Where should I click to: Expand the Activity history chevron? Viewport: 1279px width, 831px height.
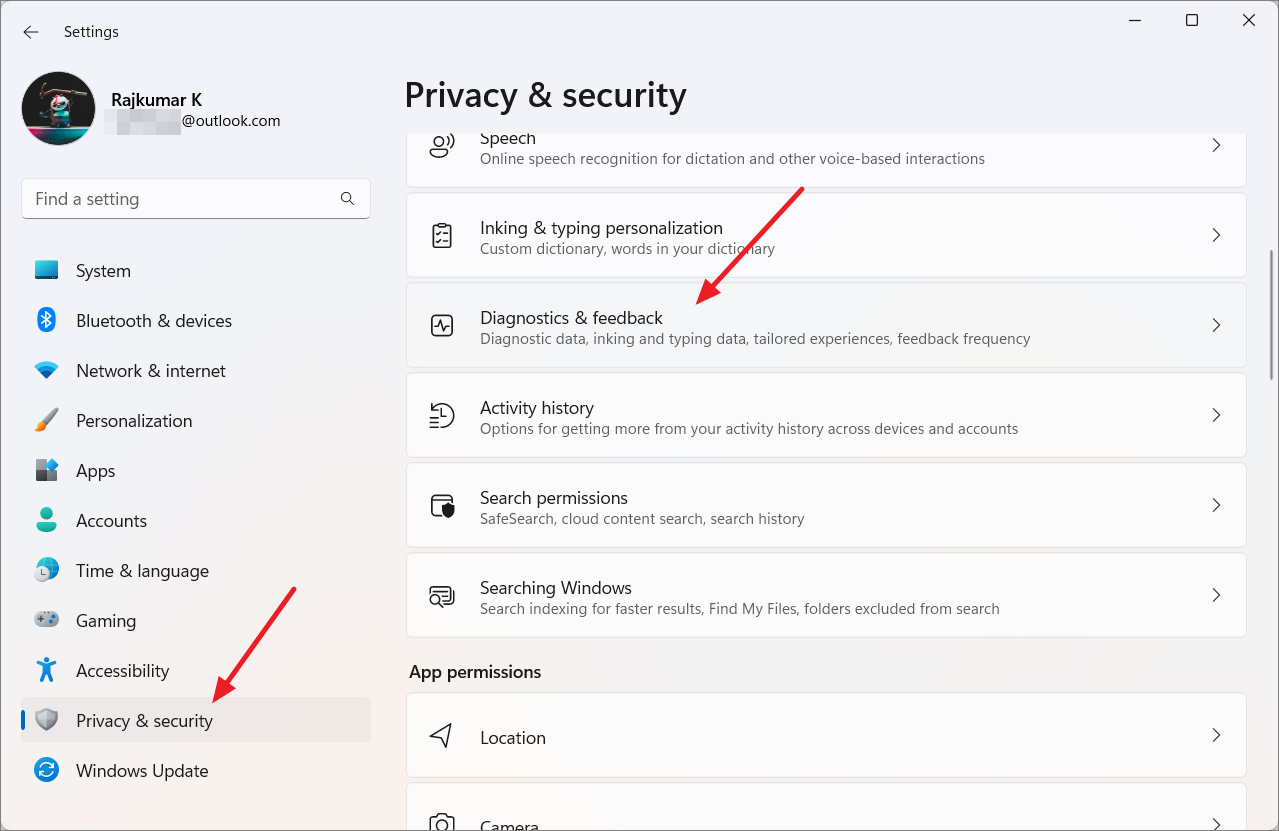pyautogui.click(x=1216, y=416)
